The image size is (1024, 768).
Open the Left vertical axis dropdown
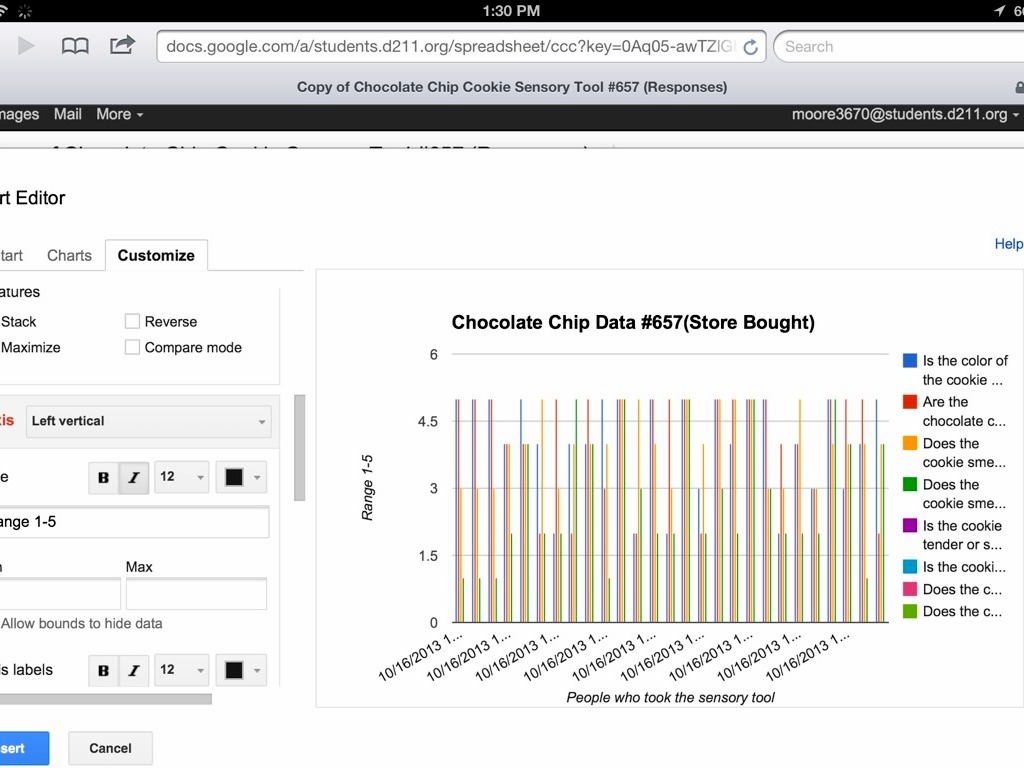pyautogui.click(x=148, y=421)
